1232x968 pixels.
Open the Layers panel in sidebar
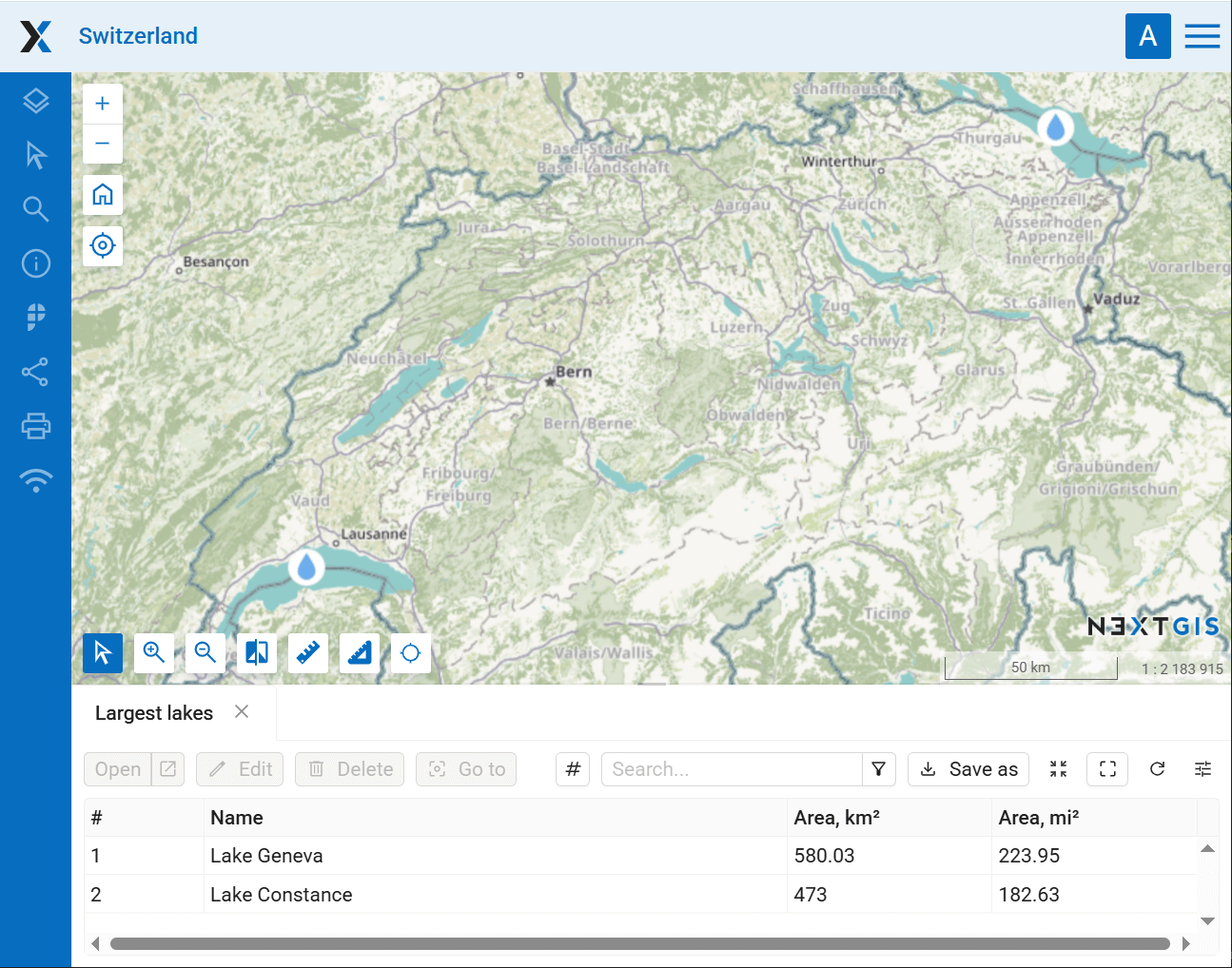(x=35, y=101)
